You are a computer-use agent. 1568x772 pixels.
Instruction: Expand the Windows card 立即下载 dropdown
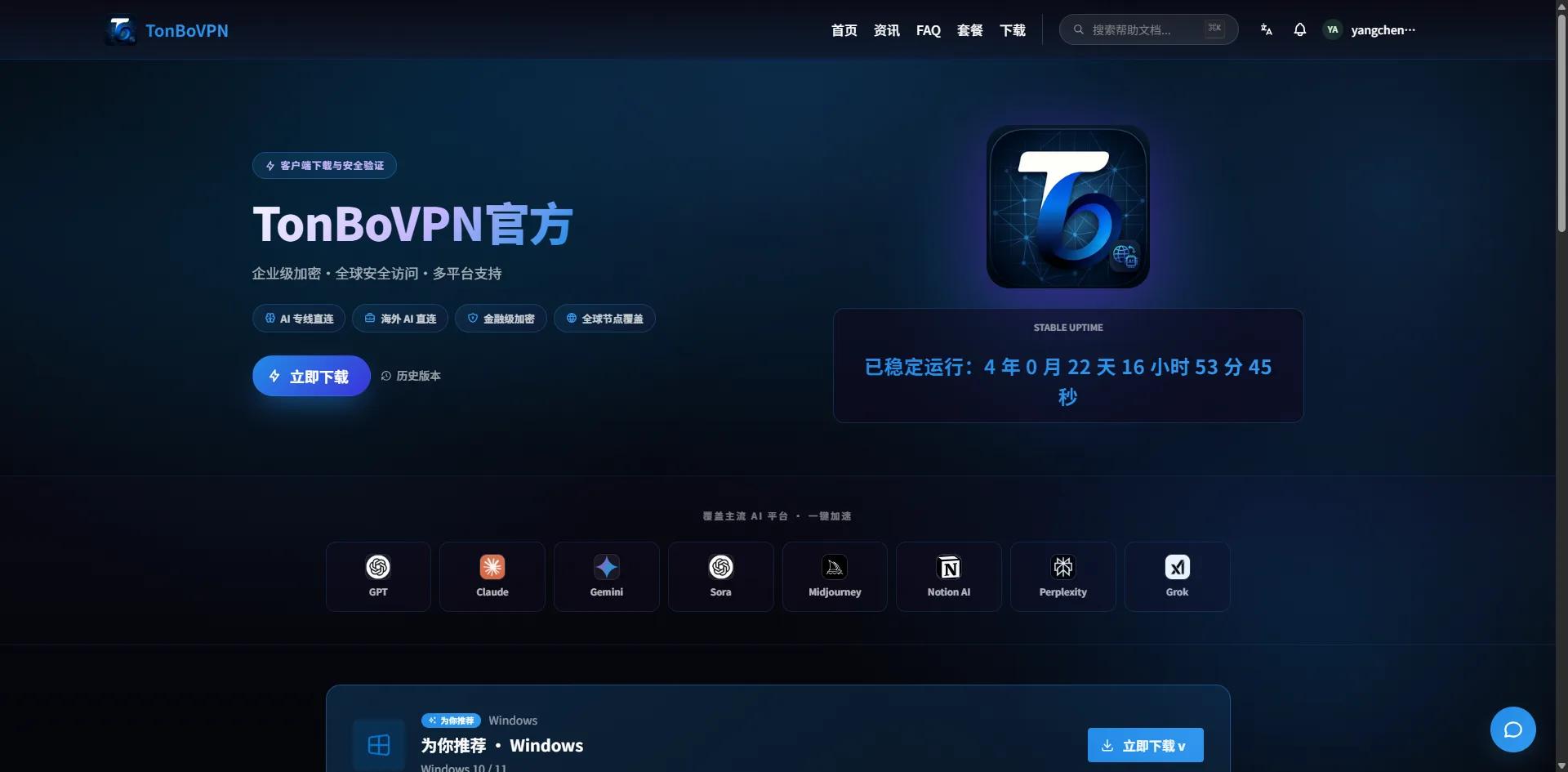1146,745
